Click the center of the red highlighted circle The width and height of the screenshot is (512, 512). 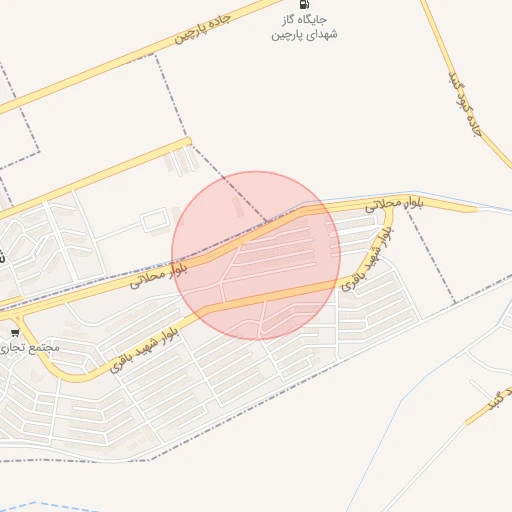(x=256, y=256)
